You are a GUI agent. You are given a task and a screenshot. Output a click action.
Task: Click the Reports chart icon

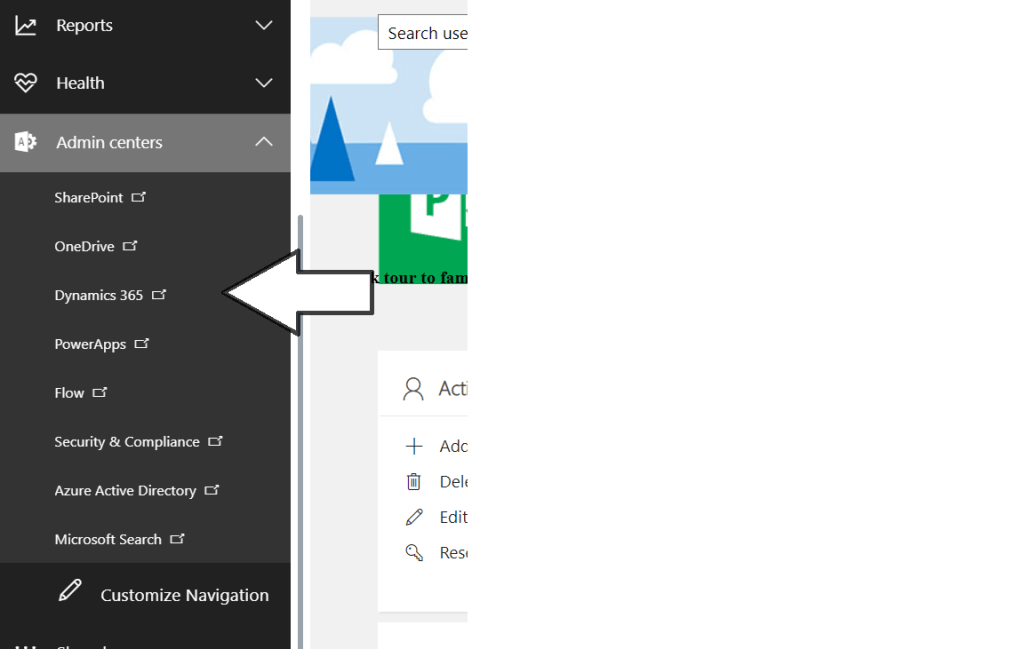pyautogui.click(x=26, y=26)
